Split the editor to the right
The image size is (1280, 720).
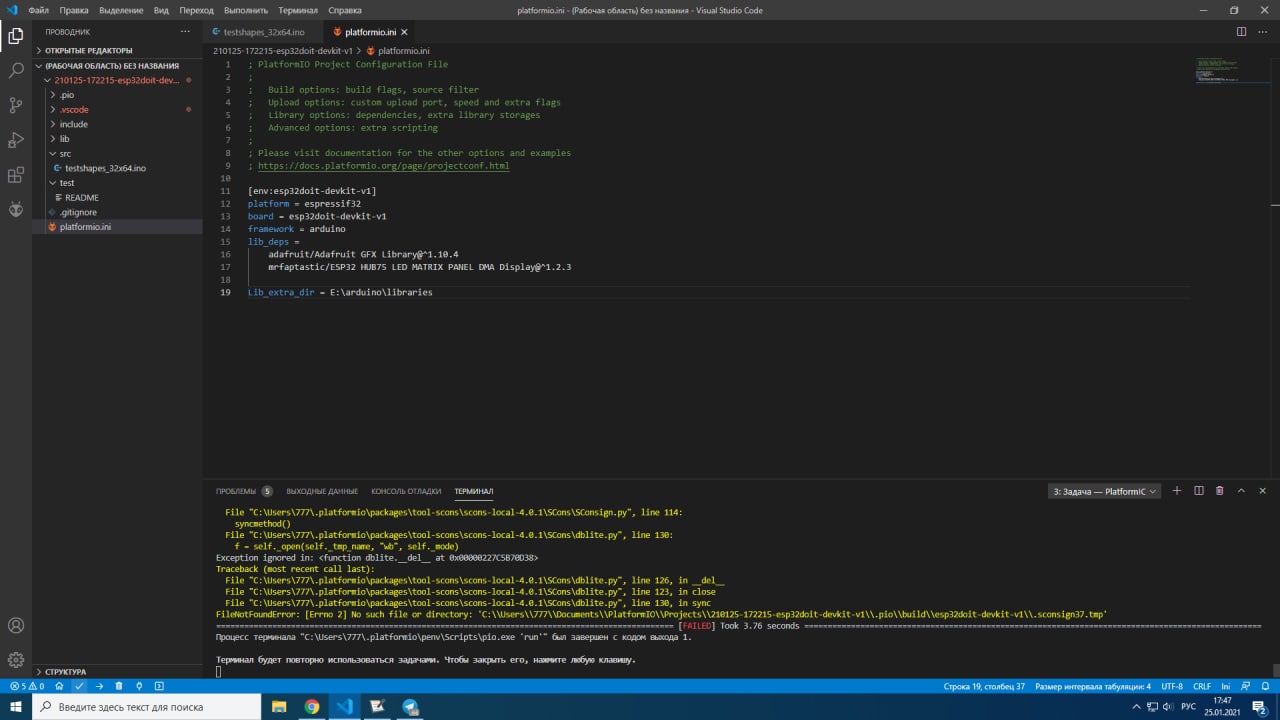coord(1241,32)
